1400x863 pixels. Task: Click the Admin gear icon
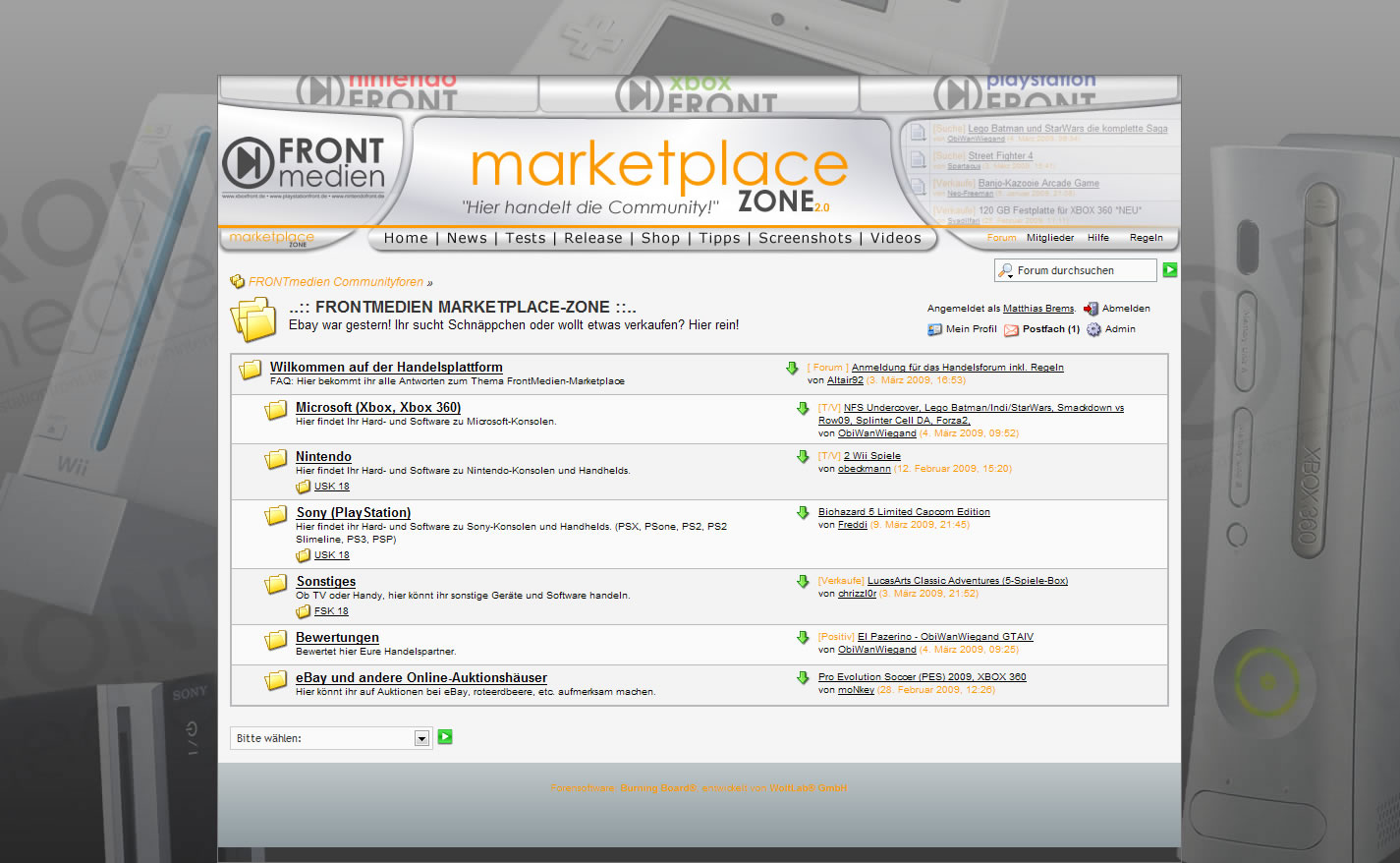[1093, 330]
